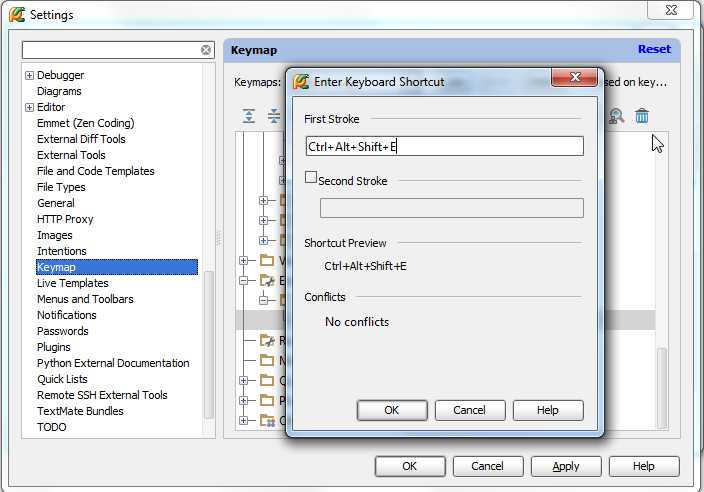Click the First Stroke input field

coord(444,146)
